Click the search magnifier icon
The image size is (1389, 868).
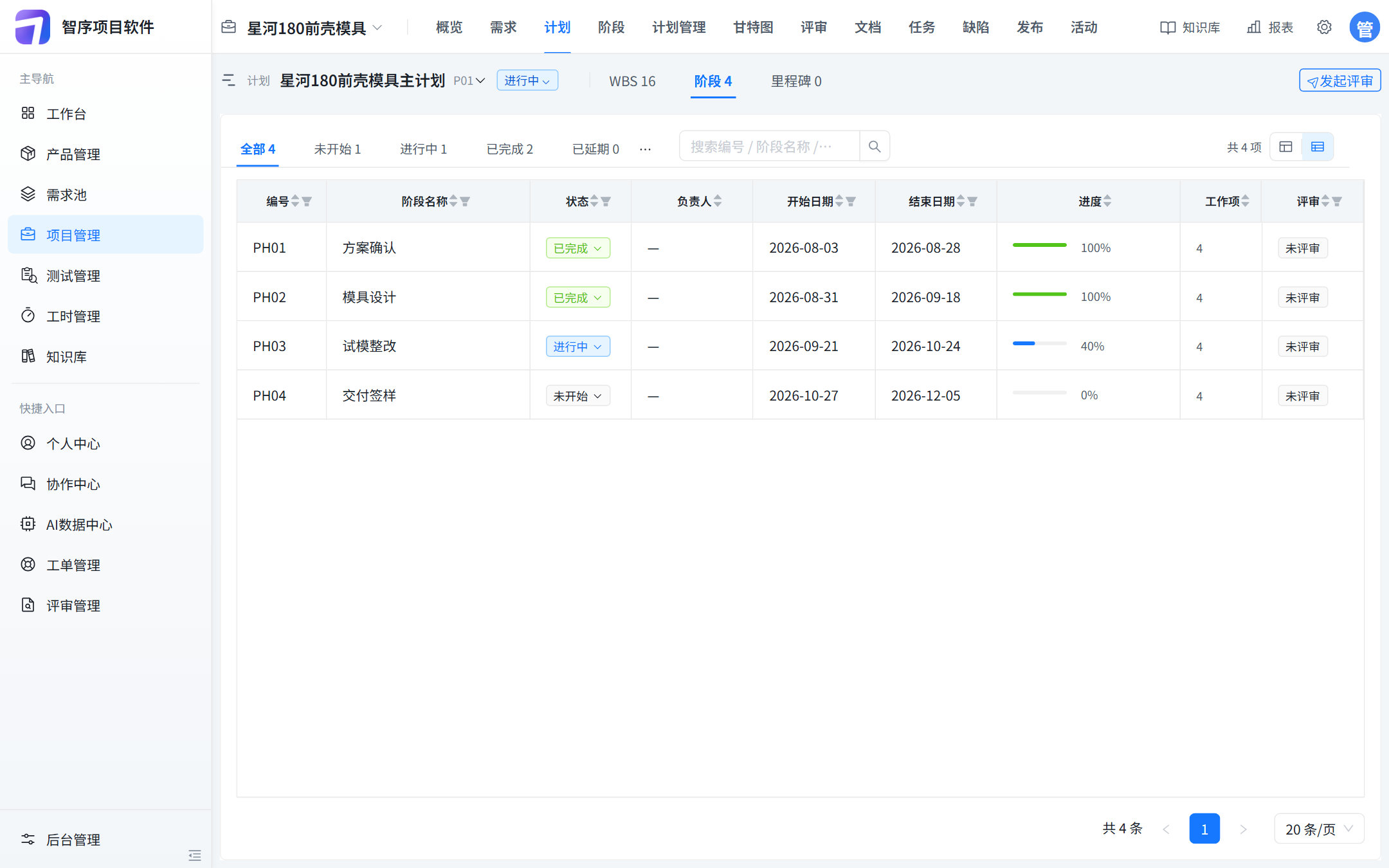coord(874,147)
